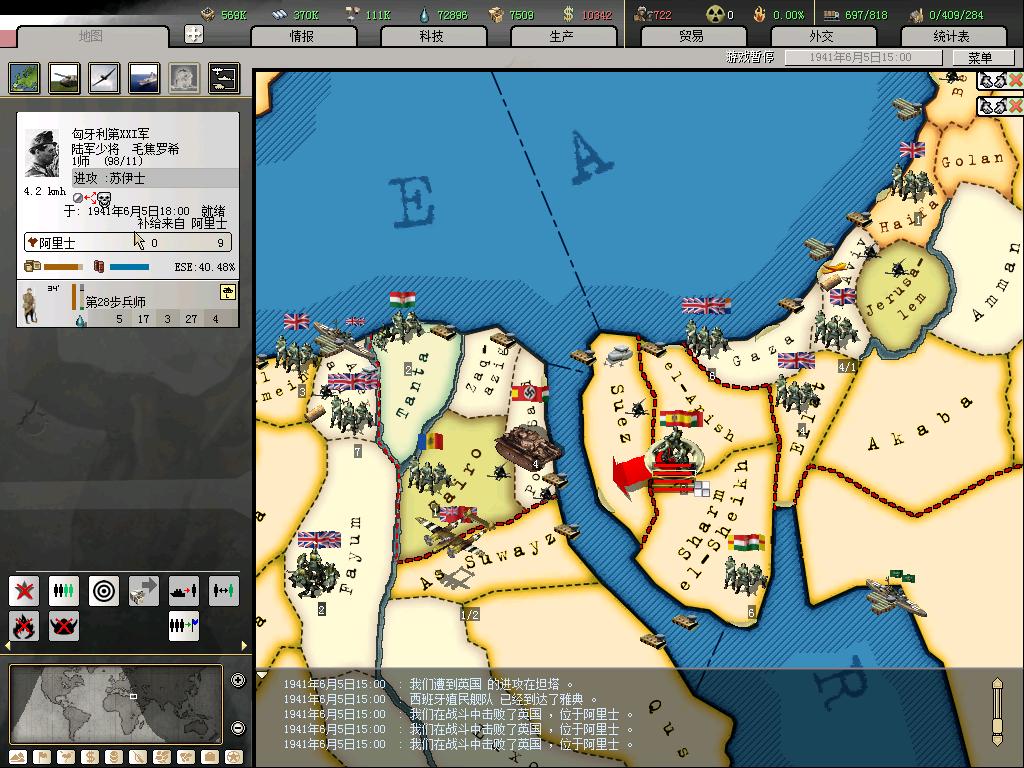Image resolution: width=1024 pixels, height=768 pixels.
Task: Click the reorganize divisions soldiers icon
Action: (x=64, y=591)
